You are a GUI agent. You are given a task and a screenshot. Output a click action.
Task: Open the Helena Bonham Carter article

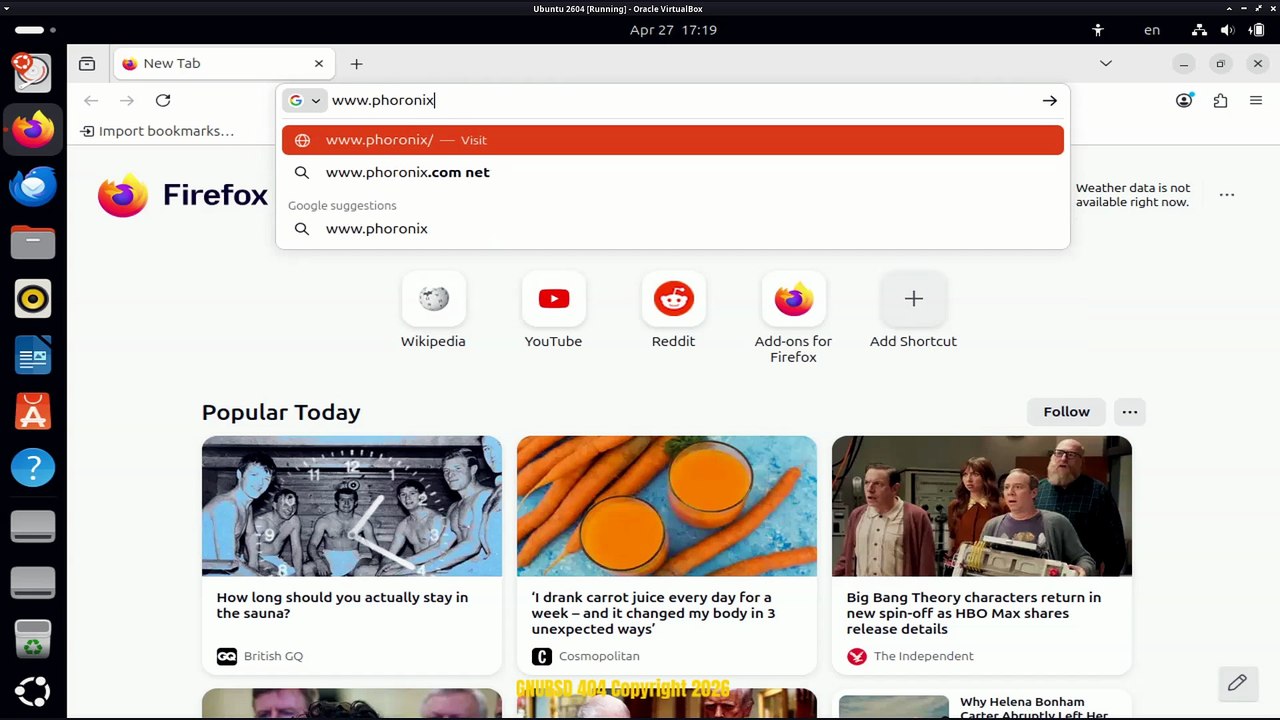(1034, 708)
